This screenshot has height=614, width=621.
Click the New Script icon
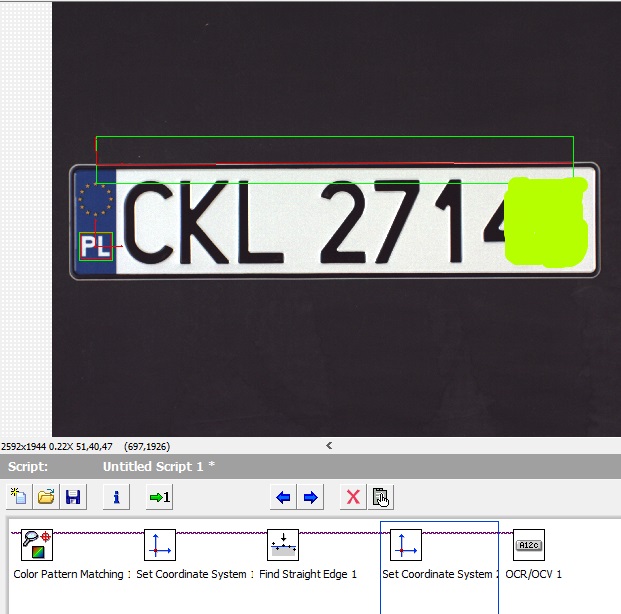[19, 496]
